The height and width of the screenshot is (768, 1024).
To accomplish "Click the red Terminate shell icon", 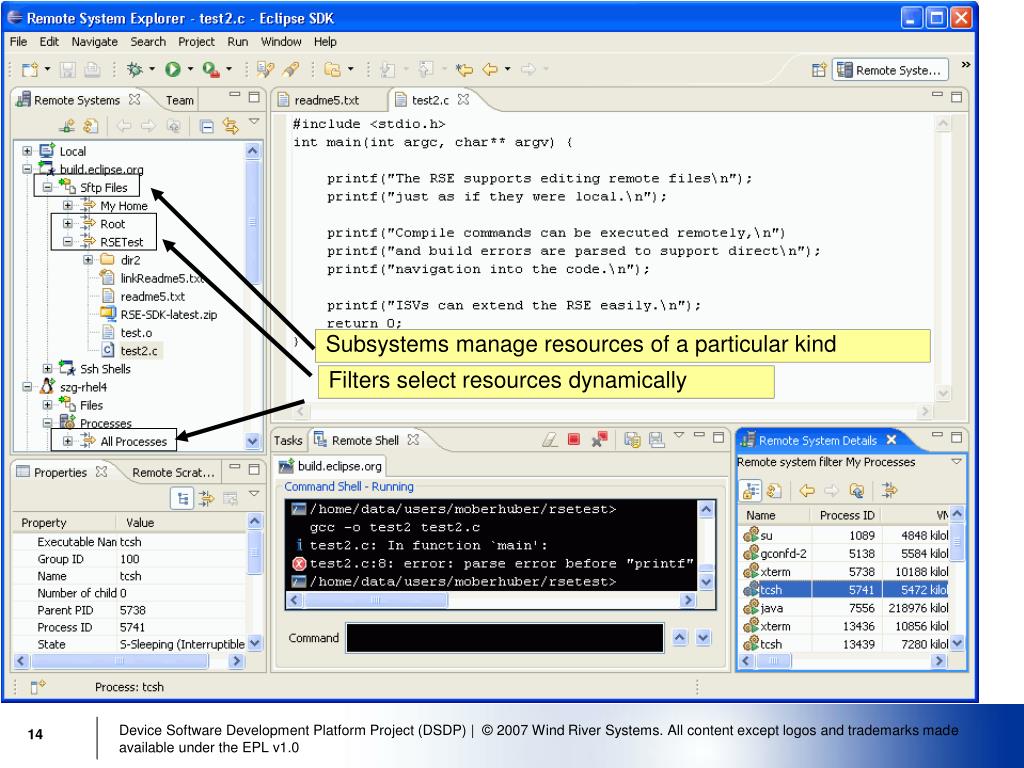I will pyautogui.click(x=574, y=440).
